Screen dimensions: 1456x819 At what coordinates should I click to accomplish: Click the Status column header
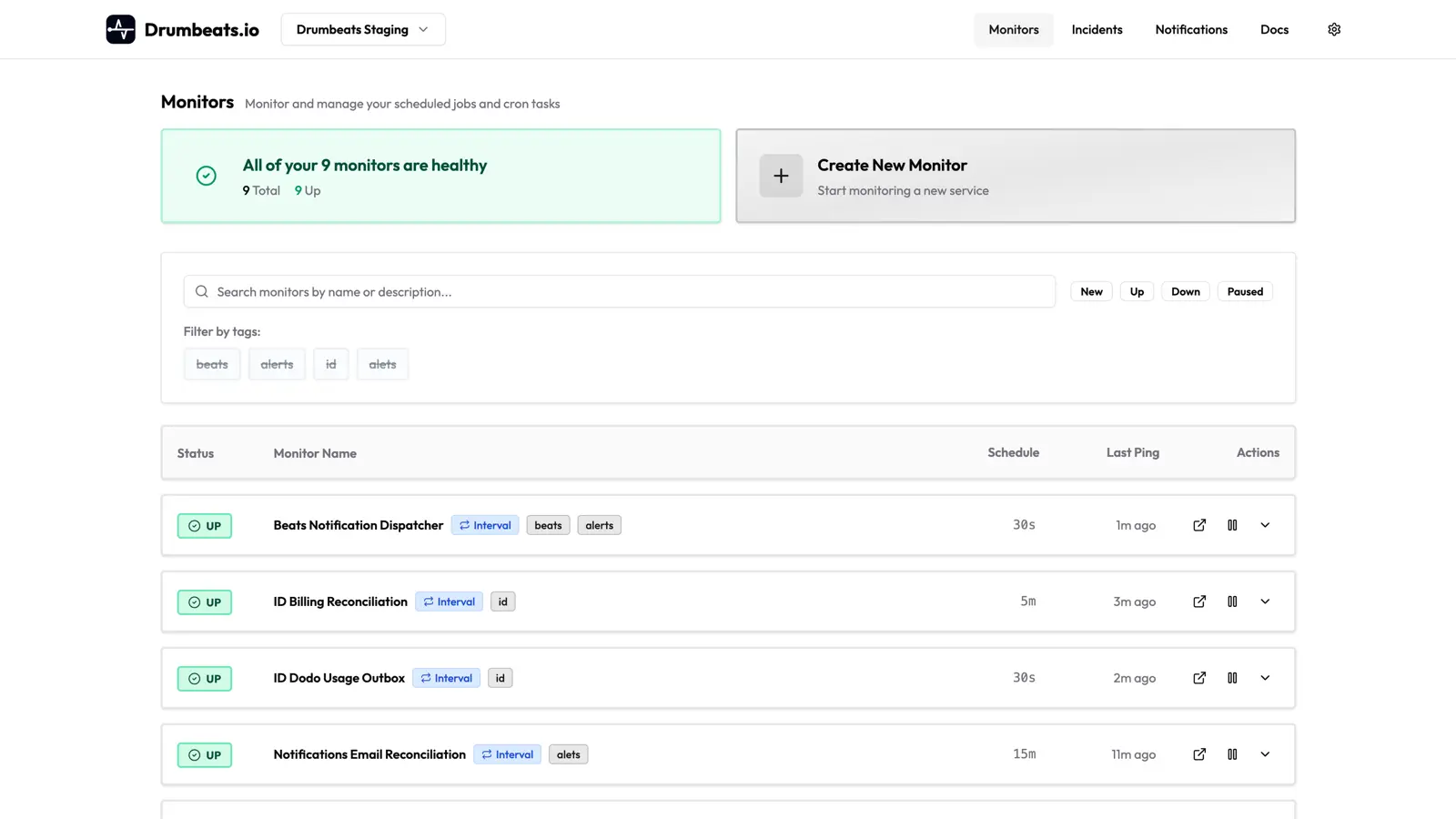(x=196, y=453)
